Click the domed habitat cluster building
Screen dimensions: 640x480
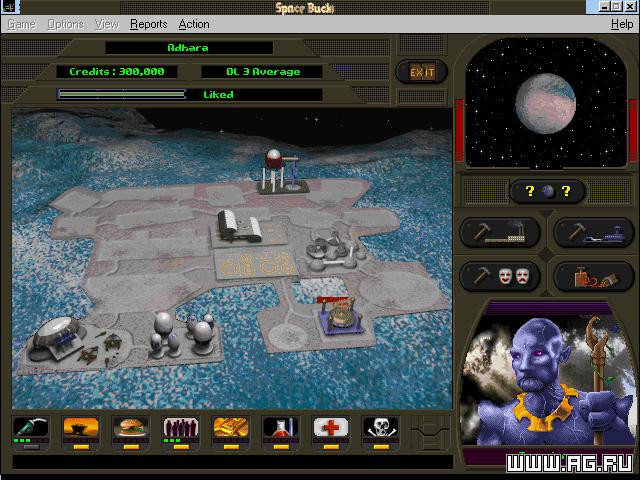[335, 251]
